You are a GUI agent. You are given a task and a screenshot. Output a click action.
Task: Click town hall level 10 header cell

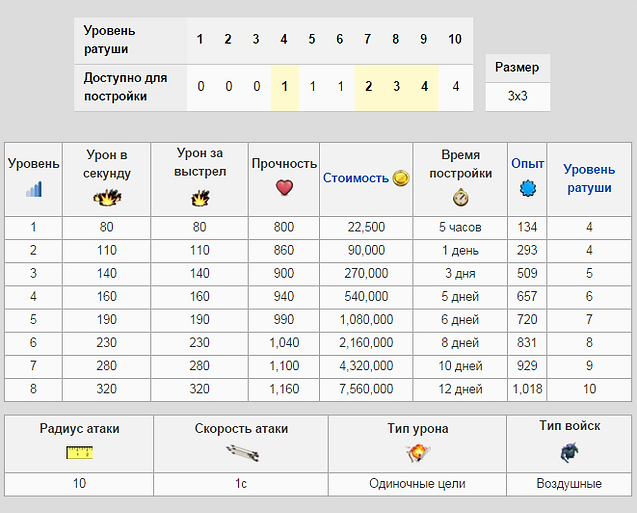click(x=455, y=39)
